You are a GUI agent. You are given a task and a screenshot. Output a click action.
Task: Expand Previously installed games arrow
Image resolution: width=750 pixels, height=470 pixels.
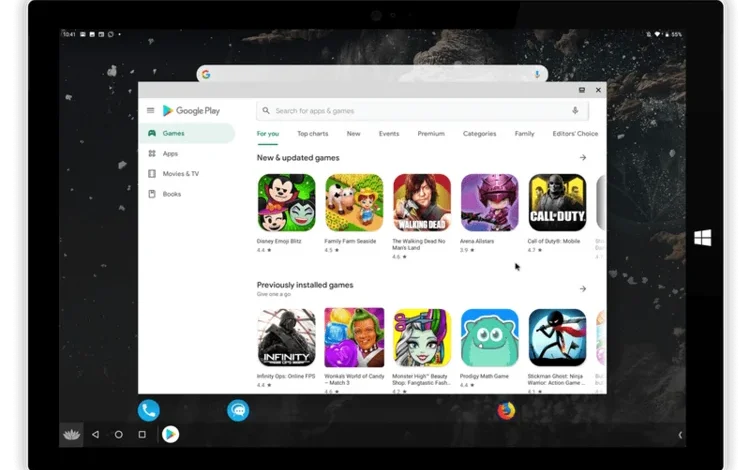[x=583, y=289]
